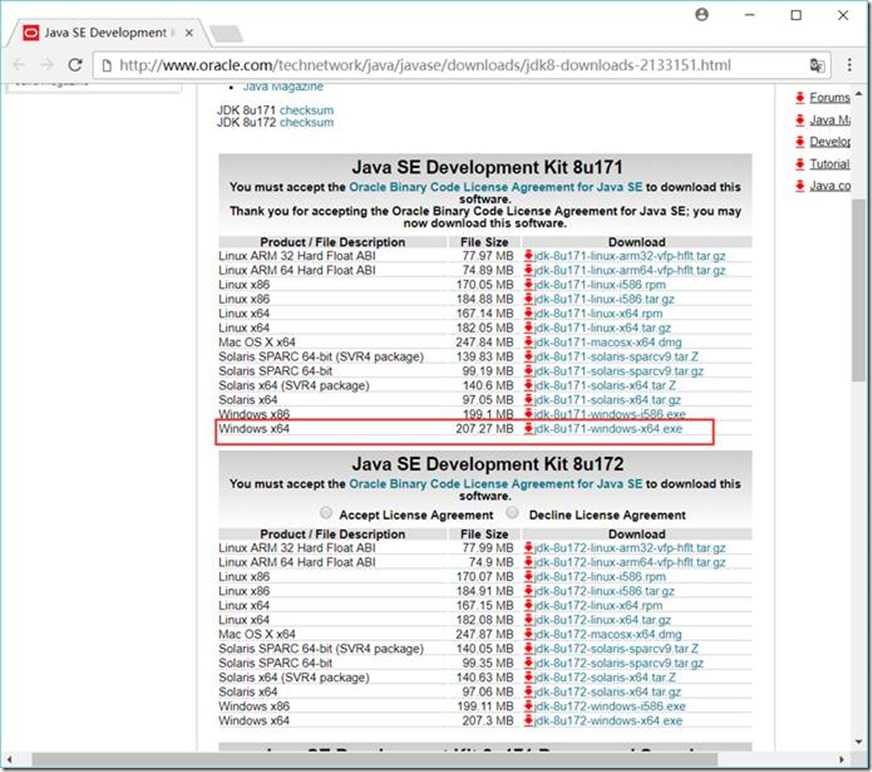
Task: Select the Java SE Development tab
Action: [106, 33]
